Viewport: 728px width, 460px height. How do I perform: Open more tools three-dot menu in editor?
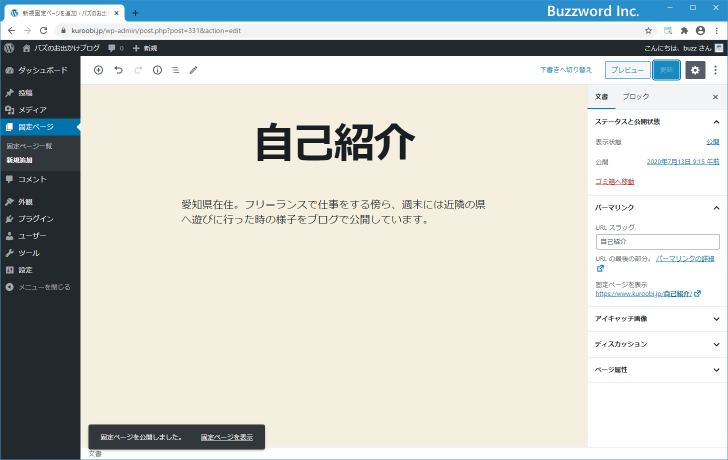[x=715, y=70]
